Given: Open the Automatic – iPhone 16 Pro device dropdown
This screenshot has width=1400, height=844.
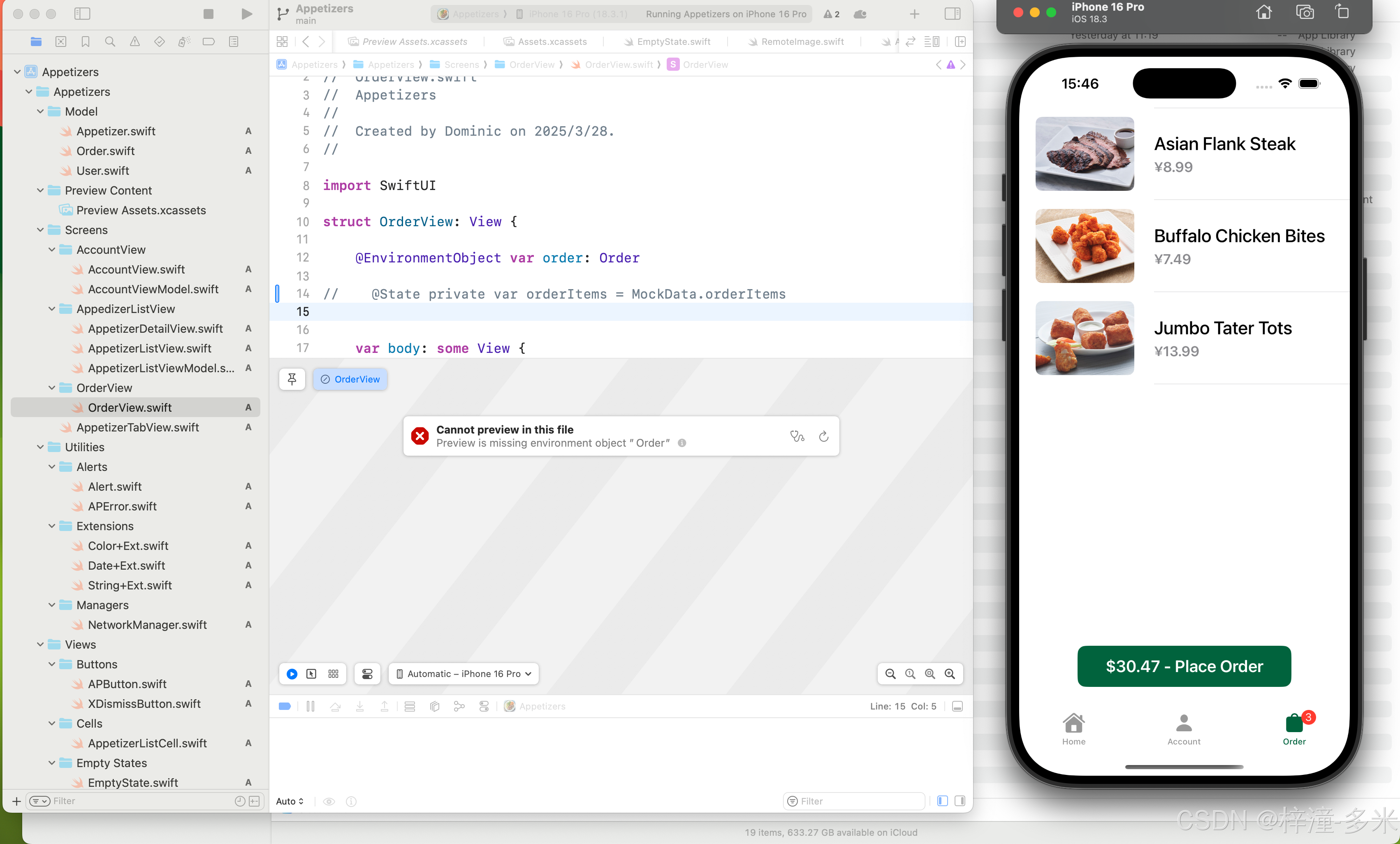Looking at the screenshot, I should 464,673.
